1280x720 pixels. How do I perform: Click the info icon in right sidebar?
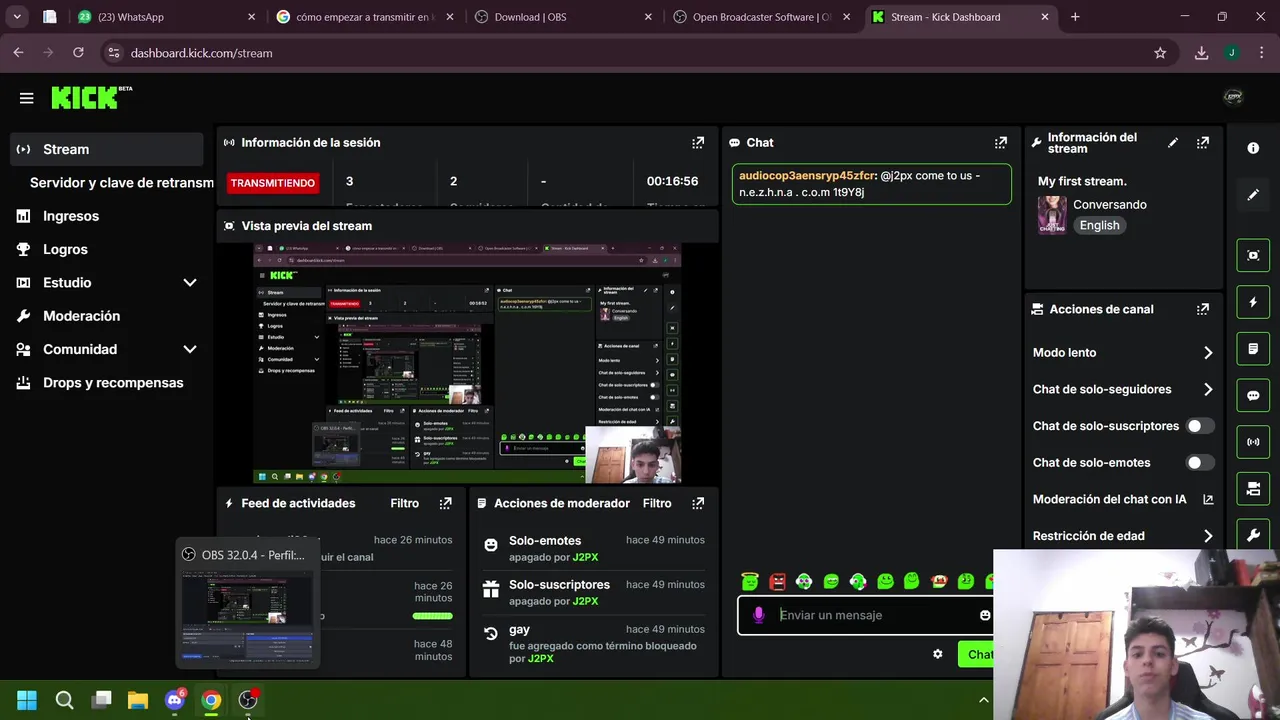pos(1253,148)
